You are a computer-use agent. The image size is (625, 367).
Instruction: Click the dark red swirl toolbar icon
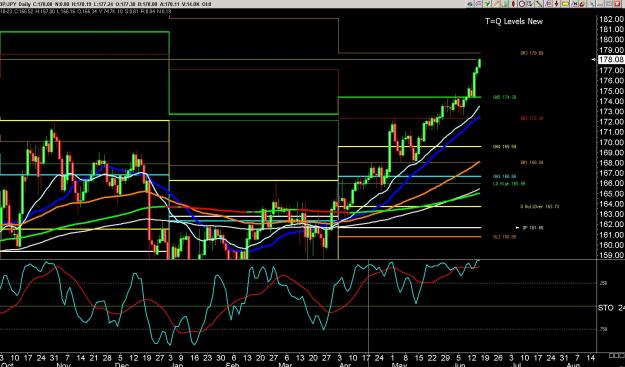tap(582, 4)
